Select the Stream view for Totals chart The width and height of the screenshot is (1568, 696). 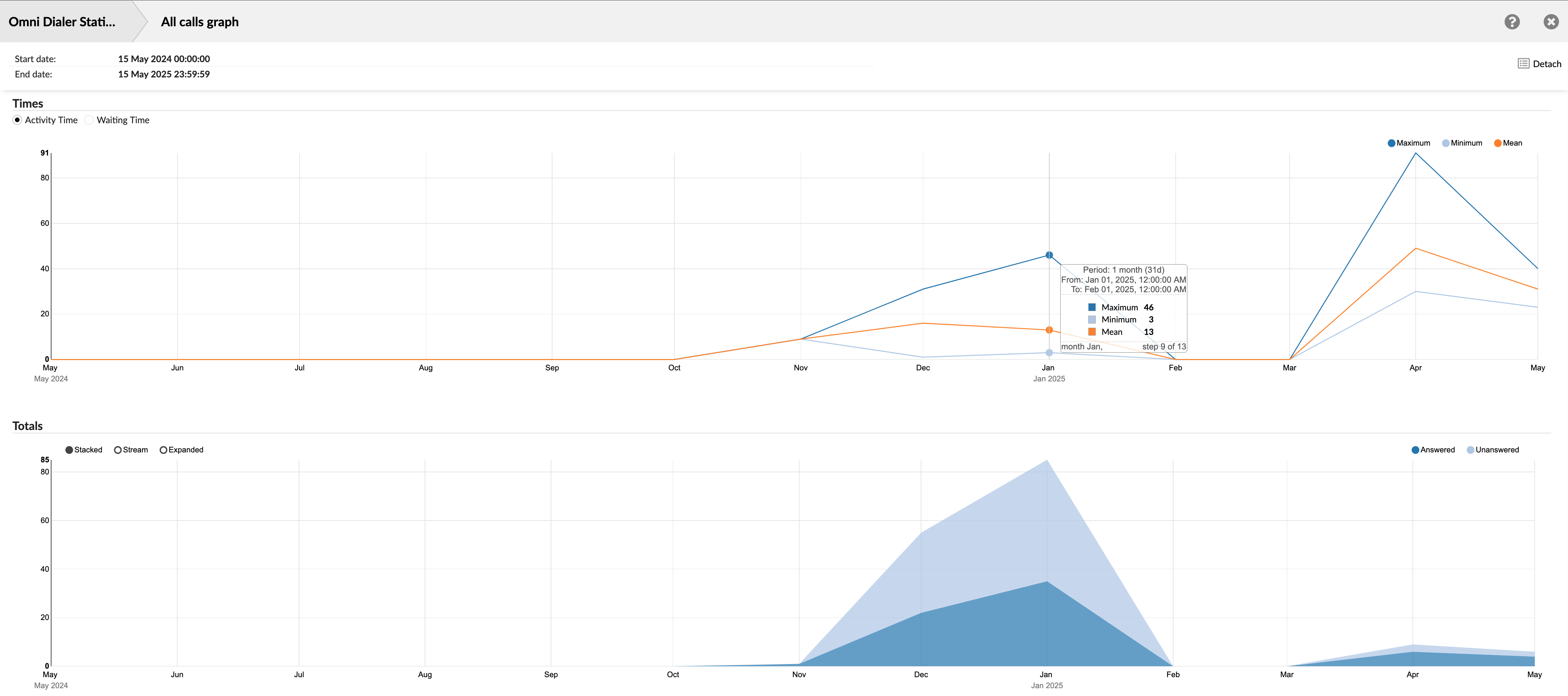[x=118, y=450]
